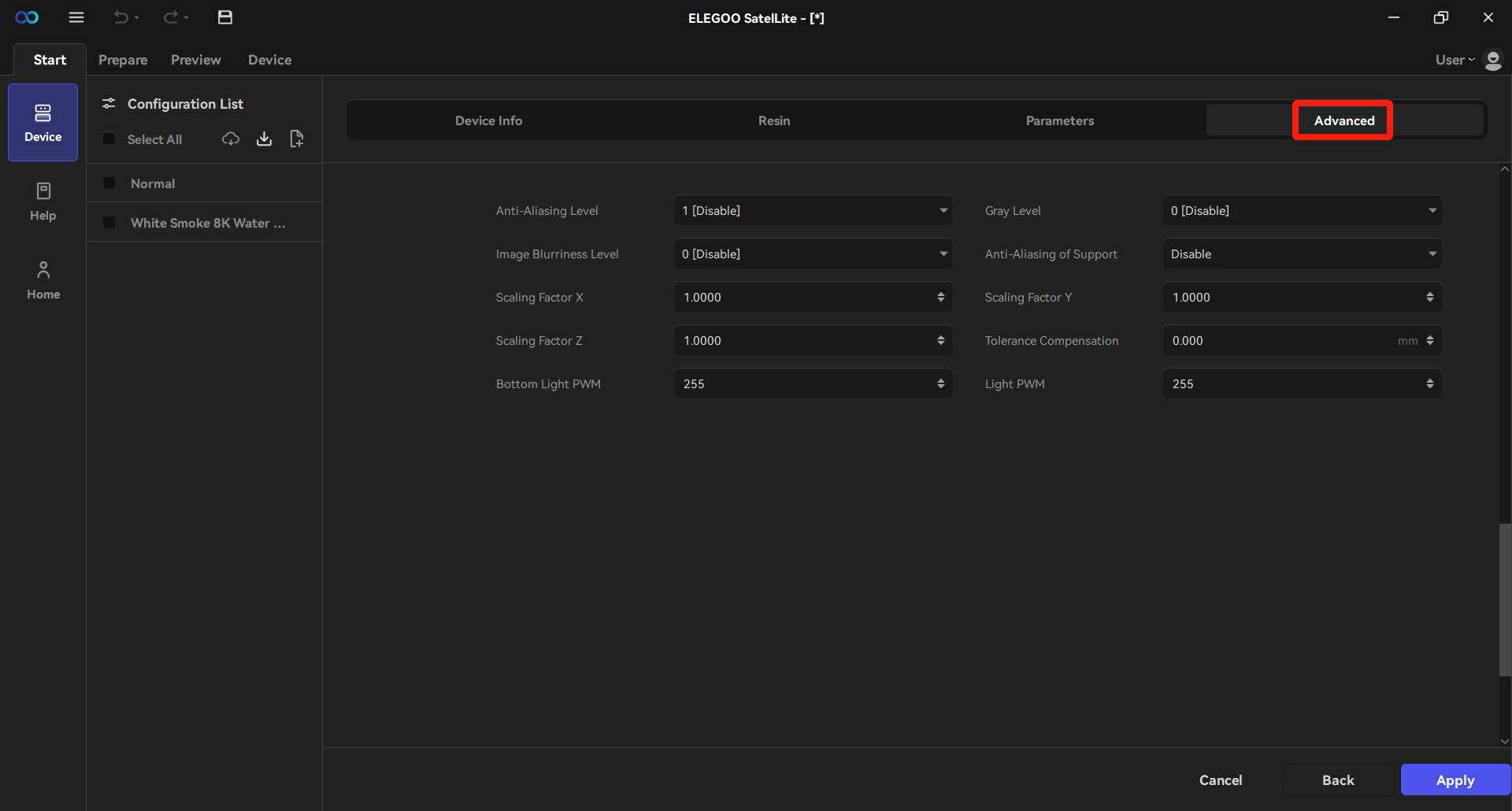Screen dimensions: 1512x811
Task: Click the Cancel button
Action: coord(1221,780)
